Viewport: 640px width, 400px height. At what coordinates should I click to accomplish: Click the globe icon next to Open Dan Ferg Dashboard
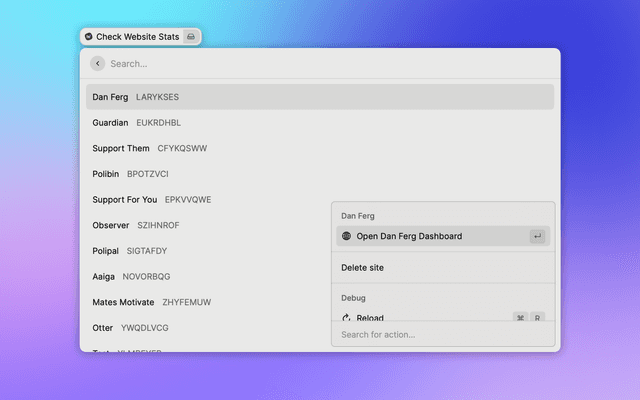click(x=346, y=237)
